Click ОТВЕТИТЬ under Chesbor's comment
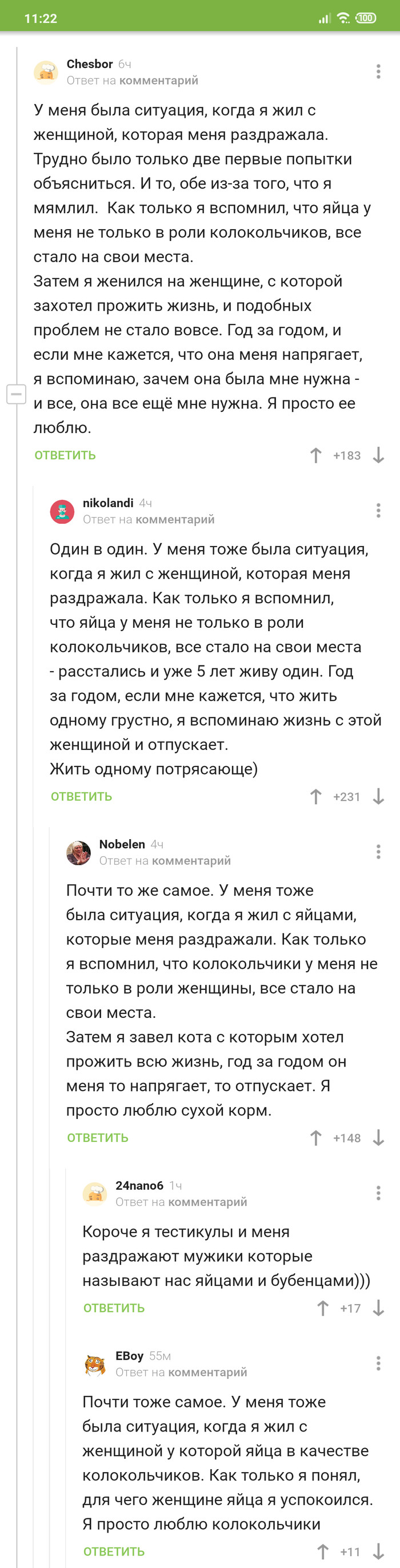 [x=65, y=455]
